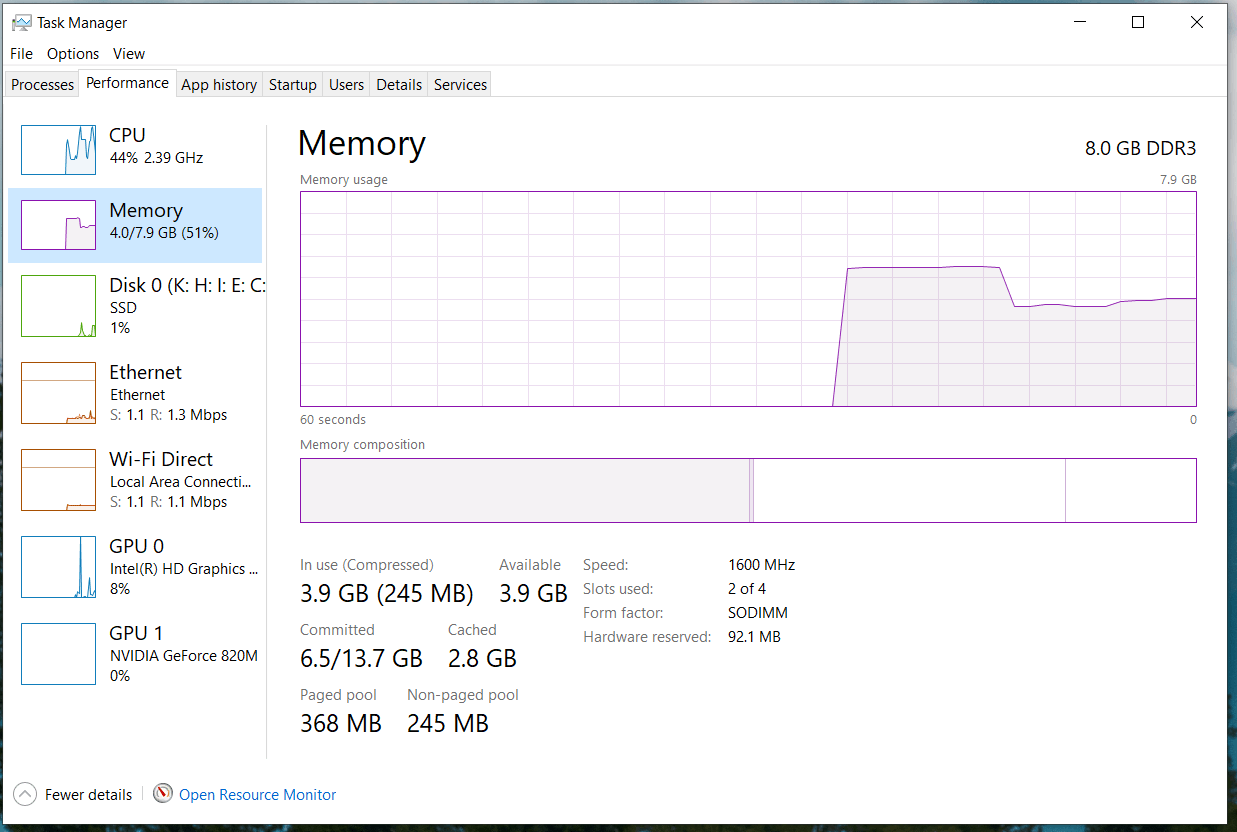The image size is (1237, 832).
Task: Switch to the Processes tab
Action: tap(42, 85)
